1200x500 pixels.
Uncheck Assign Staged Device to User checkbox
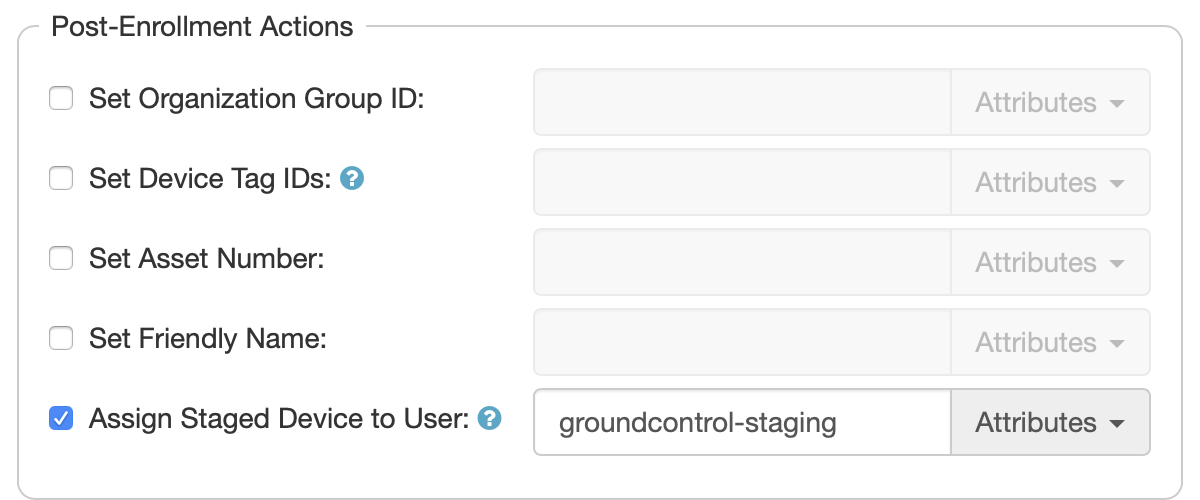click(62, 419)
